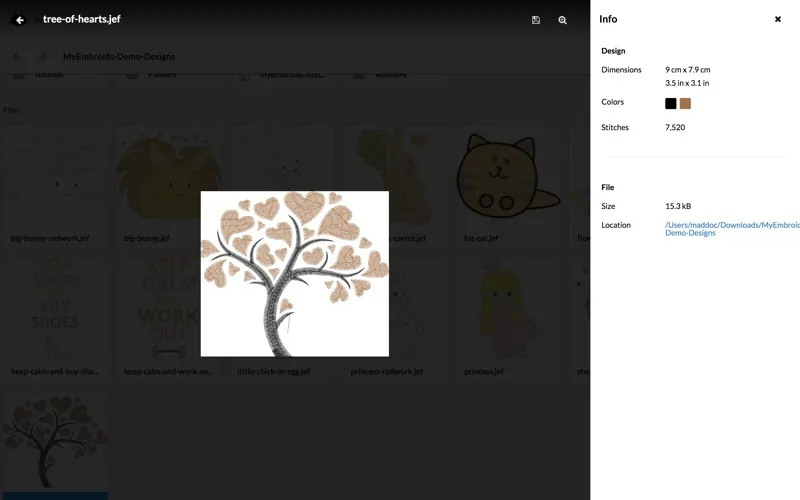Viewport: 800px width, 500px height.
Task: Click the 9 cm x 7.9 cm dimensions value
Action: 687,70
